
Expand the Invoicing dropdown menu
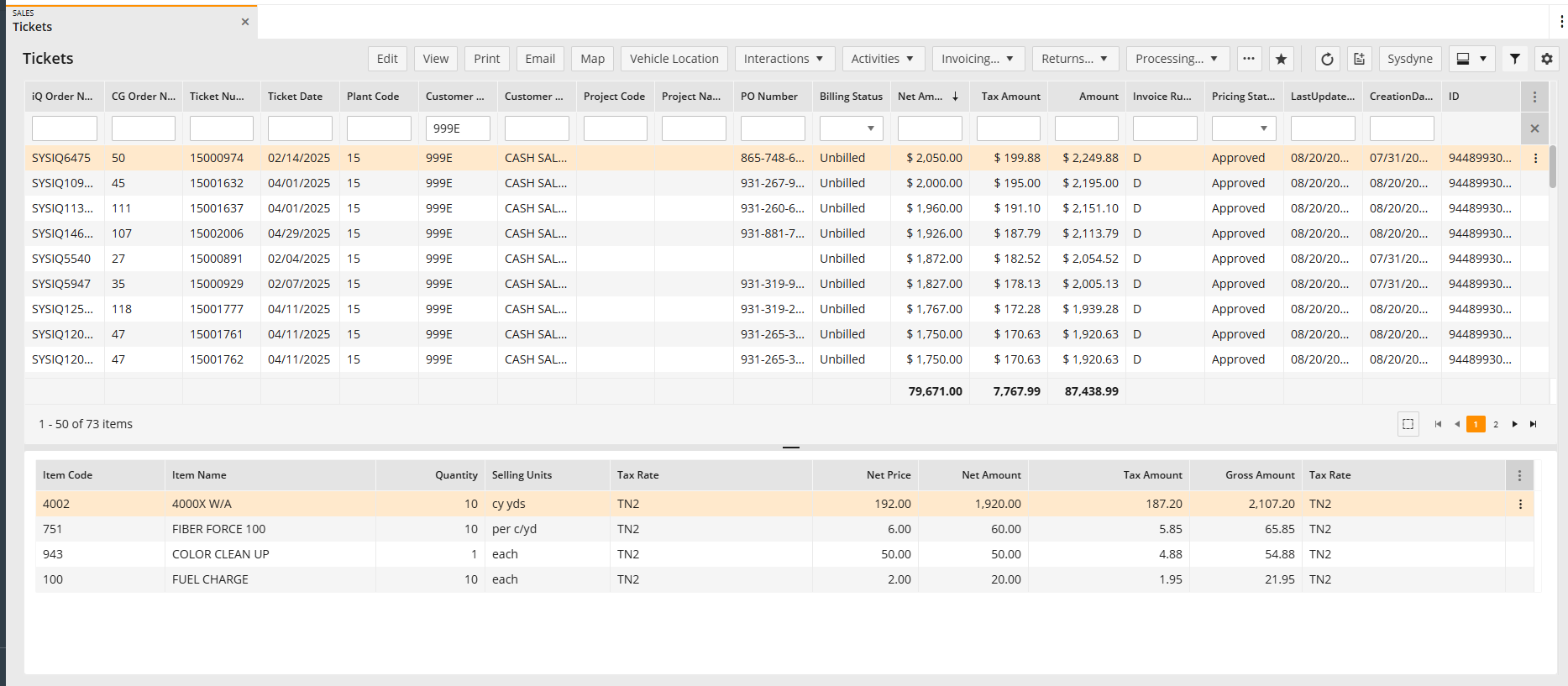click(x=978, y=59)
